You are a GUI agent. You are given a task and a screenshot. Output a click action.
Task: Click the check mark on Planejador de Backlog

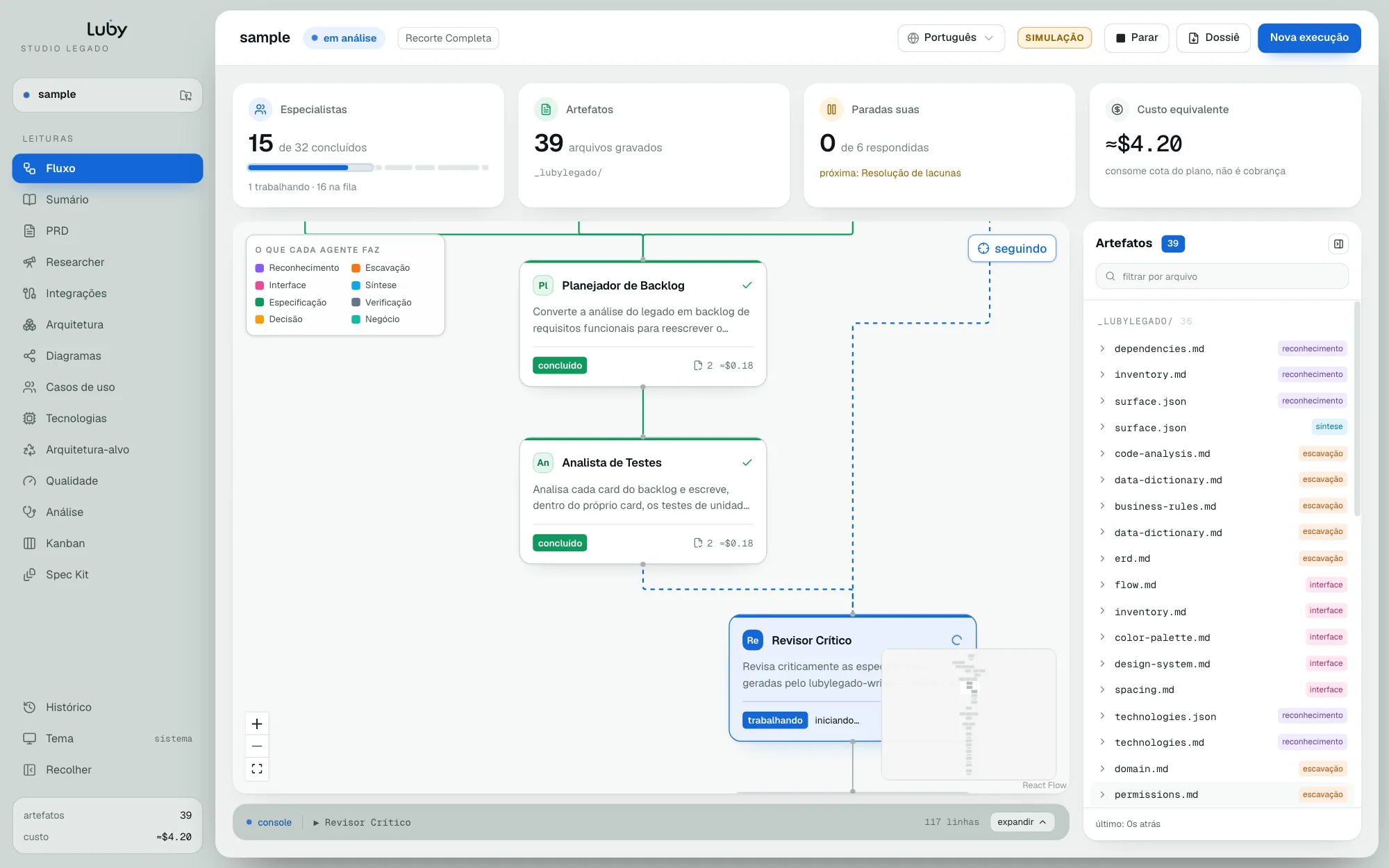click(x=747, y=285)
